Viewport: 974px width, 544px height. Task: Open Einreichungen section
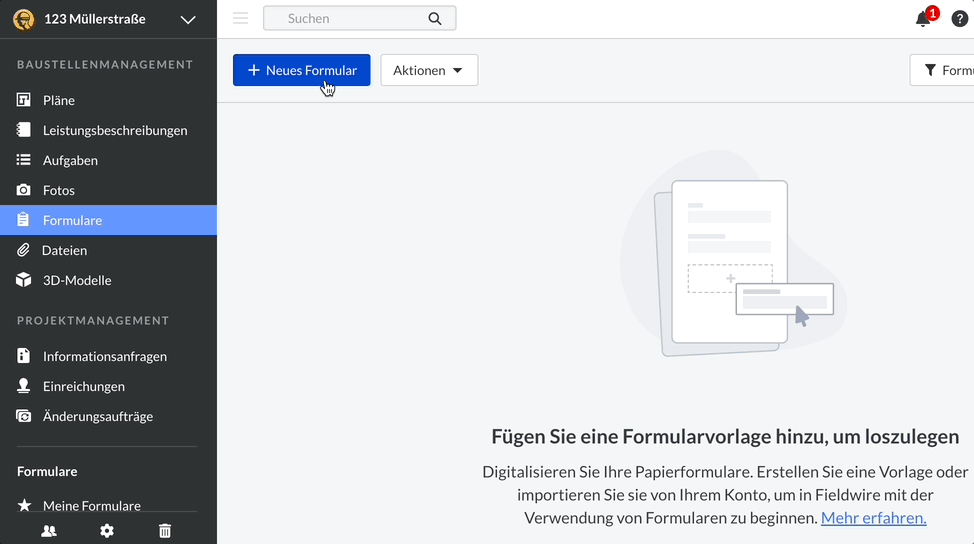[109, 386]
